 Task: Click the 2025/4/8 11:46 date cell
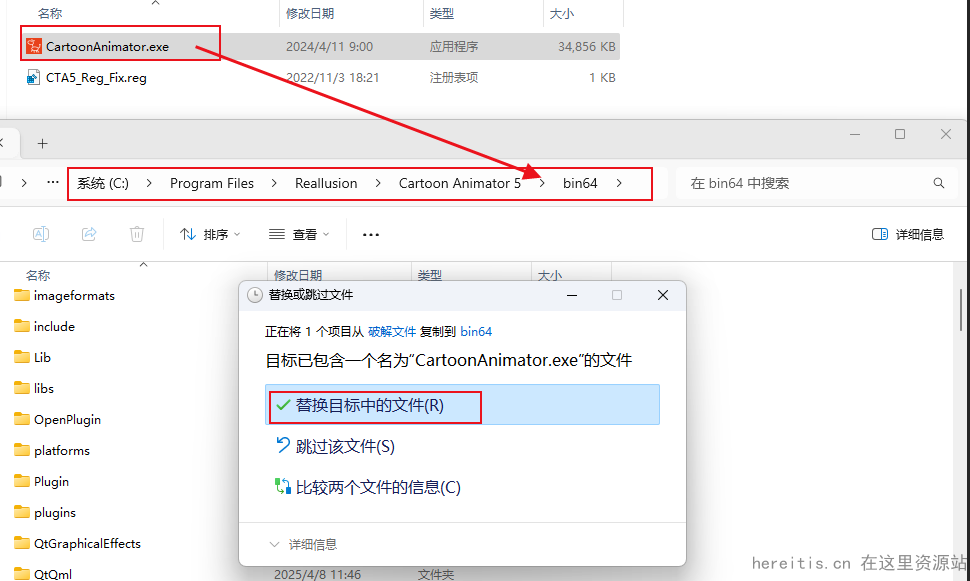[317, 574]
